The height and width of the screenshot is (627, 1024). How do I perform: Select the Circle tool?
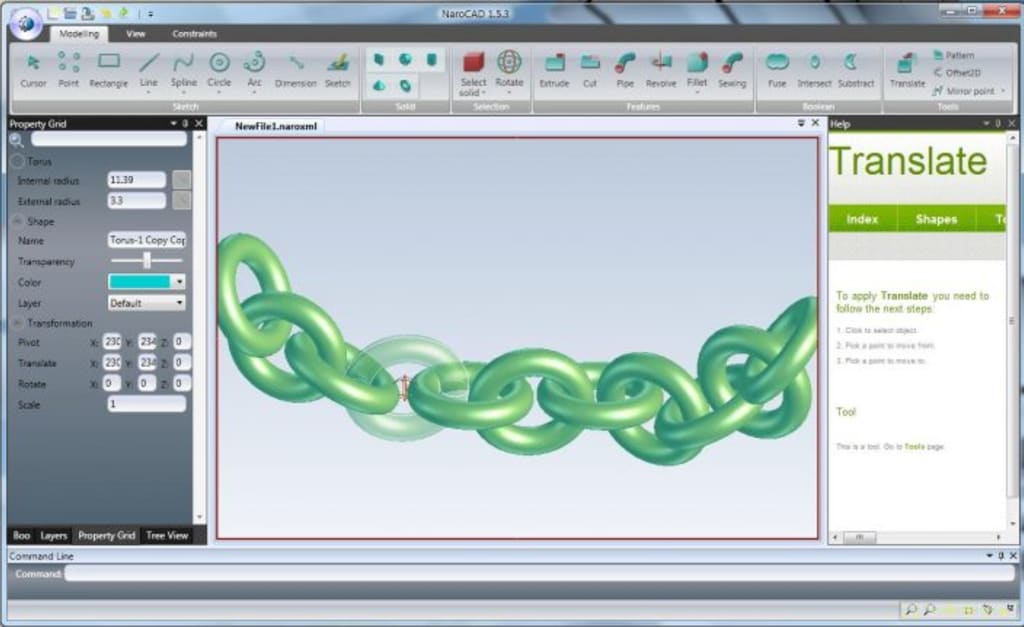click(219, 71)
